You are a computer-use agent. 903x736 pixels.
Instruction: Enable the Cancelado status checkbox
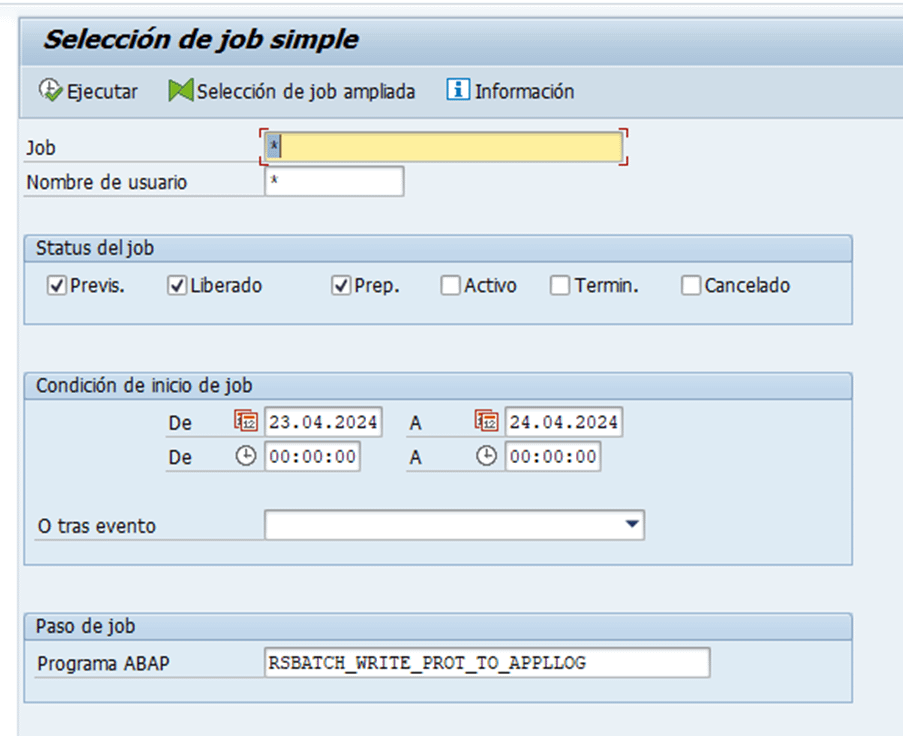pyautogui.click(x=691, y=286)
